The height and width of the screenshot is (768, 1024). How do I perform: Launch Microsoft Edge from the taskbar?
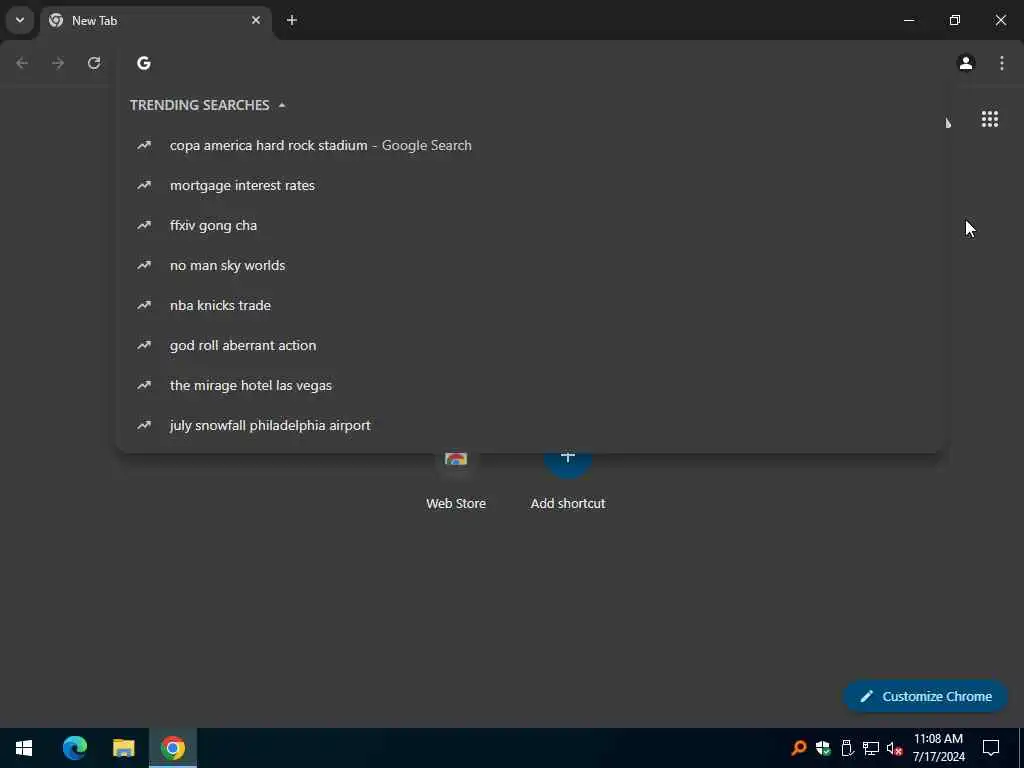74,748
